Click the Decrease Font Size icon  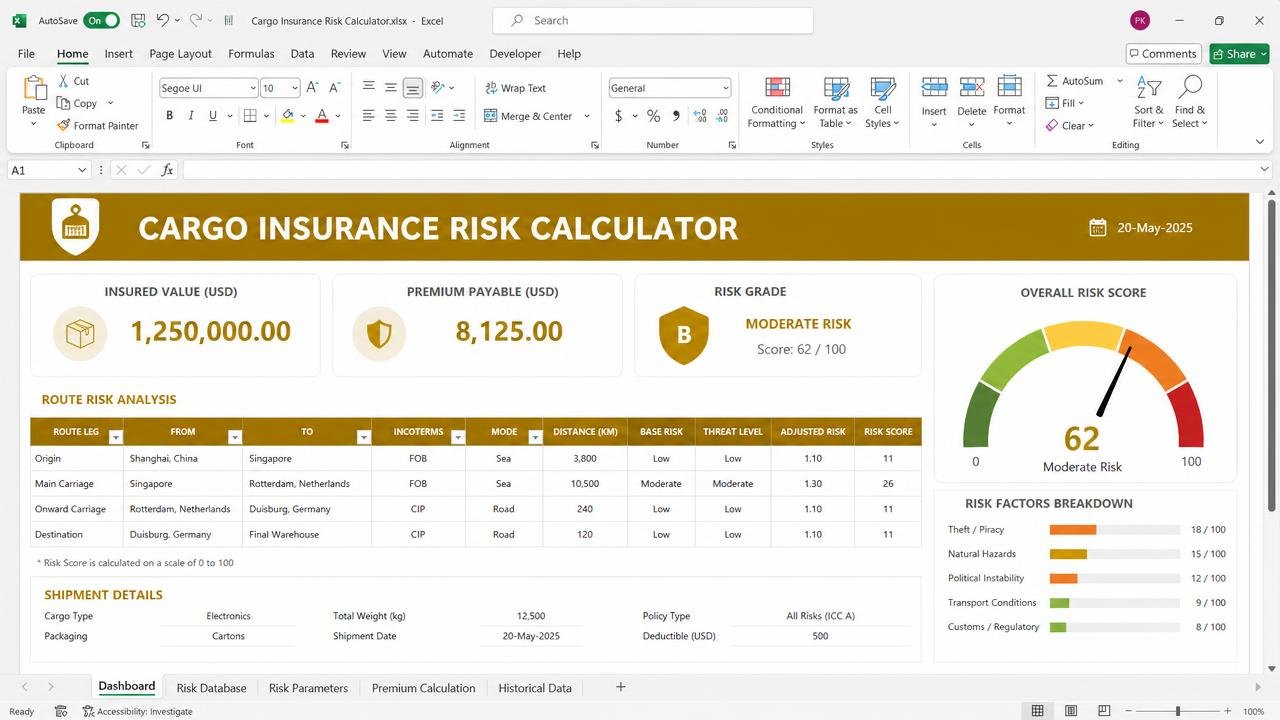pos(335,88)
